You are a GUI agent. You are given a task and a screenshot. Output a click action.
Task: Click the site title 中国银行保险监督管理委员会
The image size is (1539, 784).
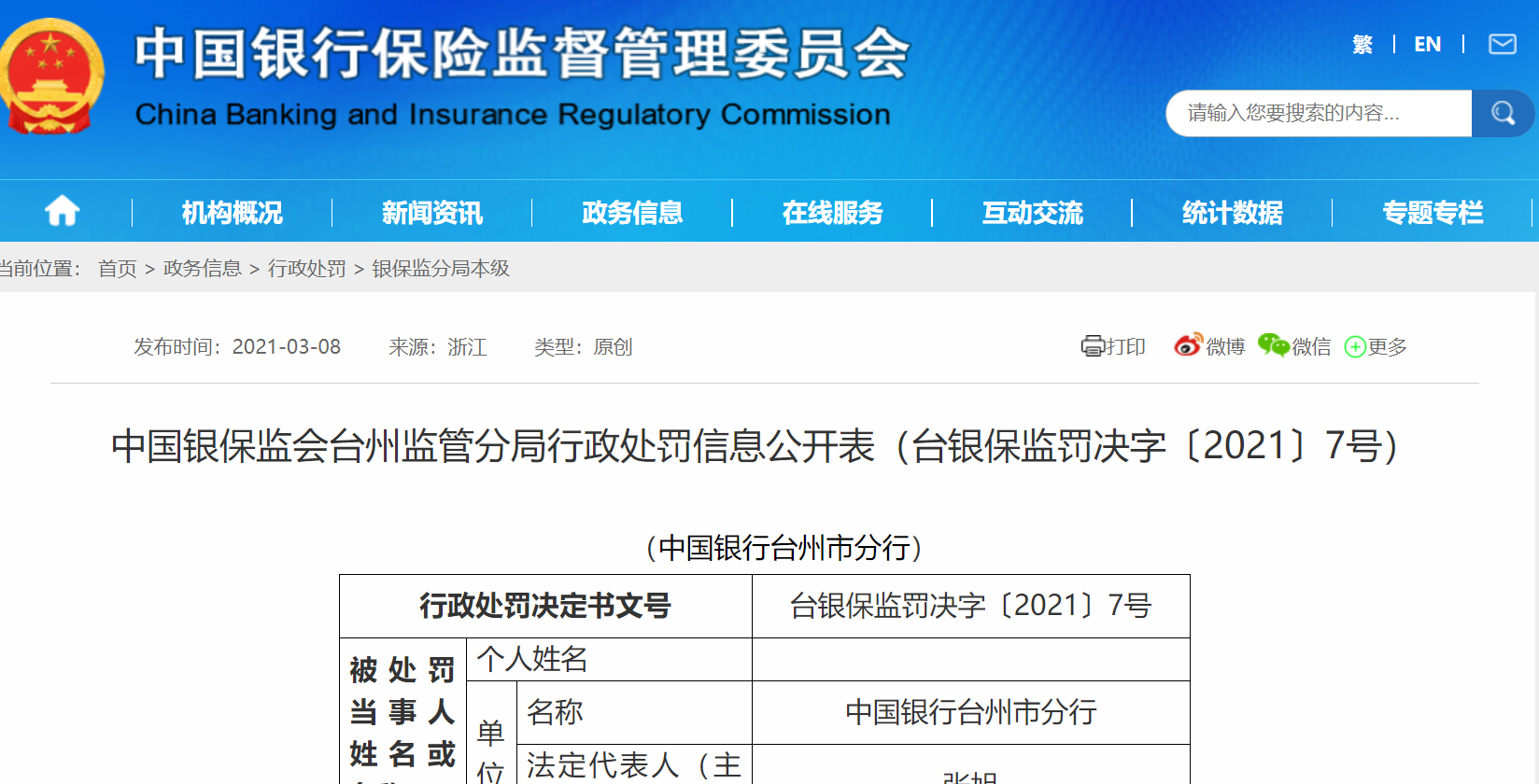click(522, 53)
